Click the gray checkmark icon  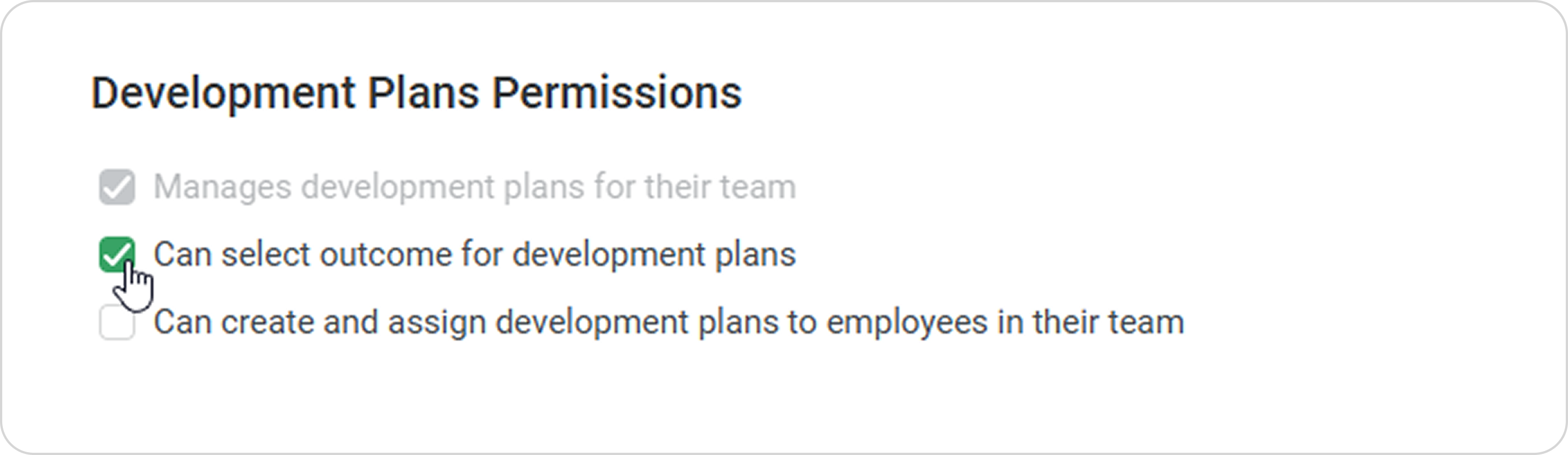coord(117,187)
